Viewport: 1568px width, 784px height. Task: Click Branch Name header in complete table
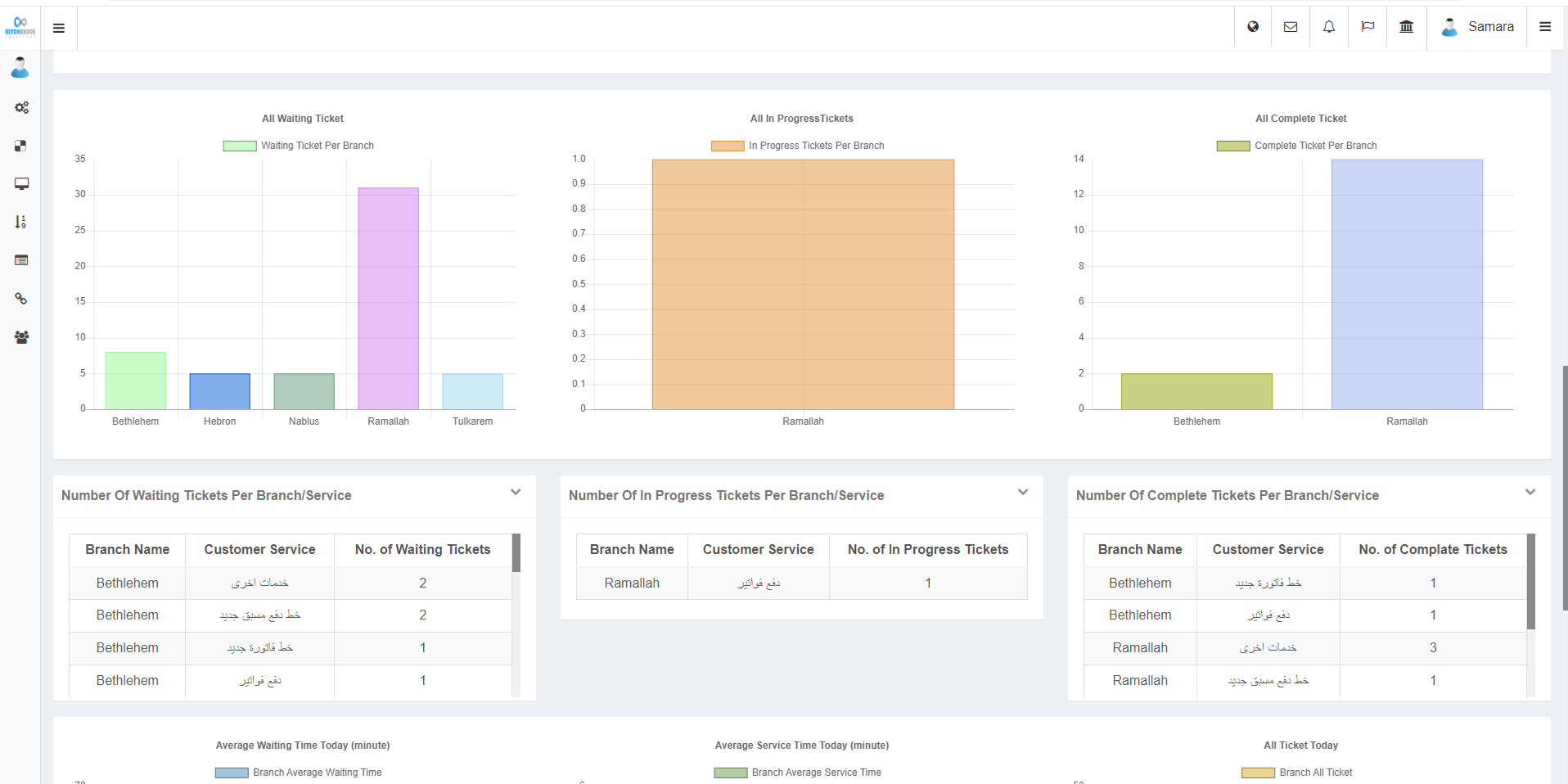point(1140,550)
